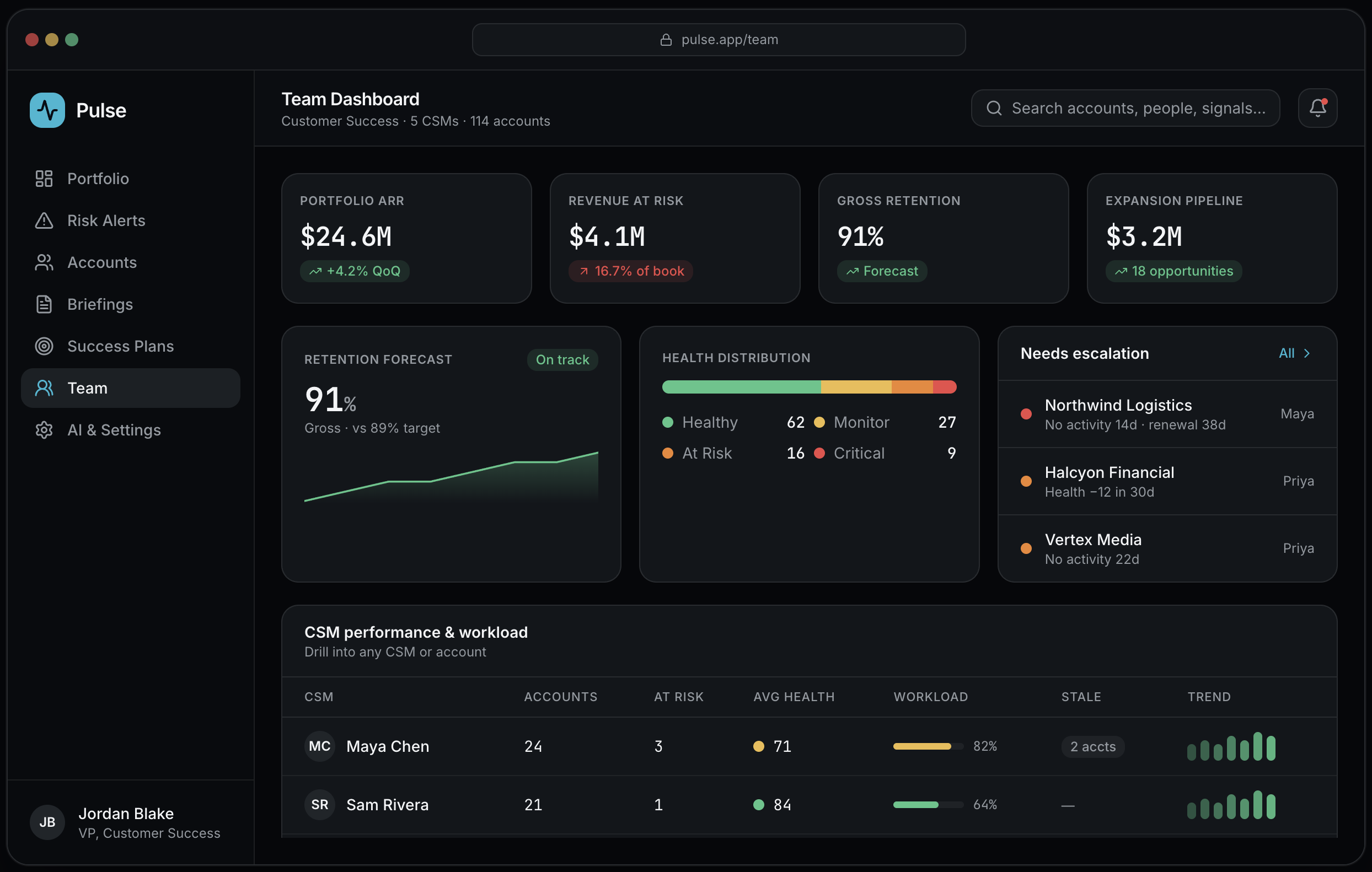Click Maya Chen's trend sparkline

coord(1231,746)
